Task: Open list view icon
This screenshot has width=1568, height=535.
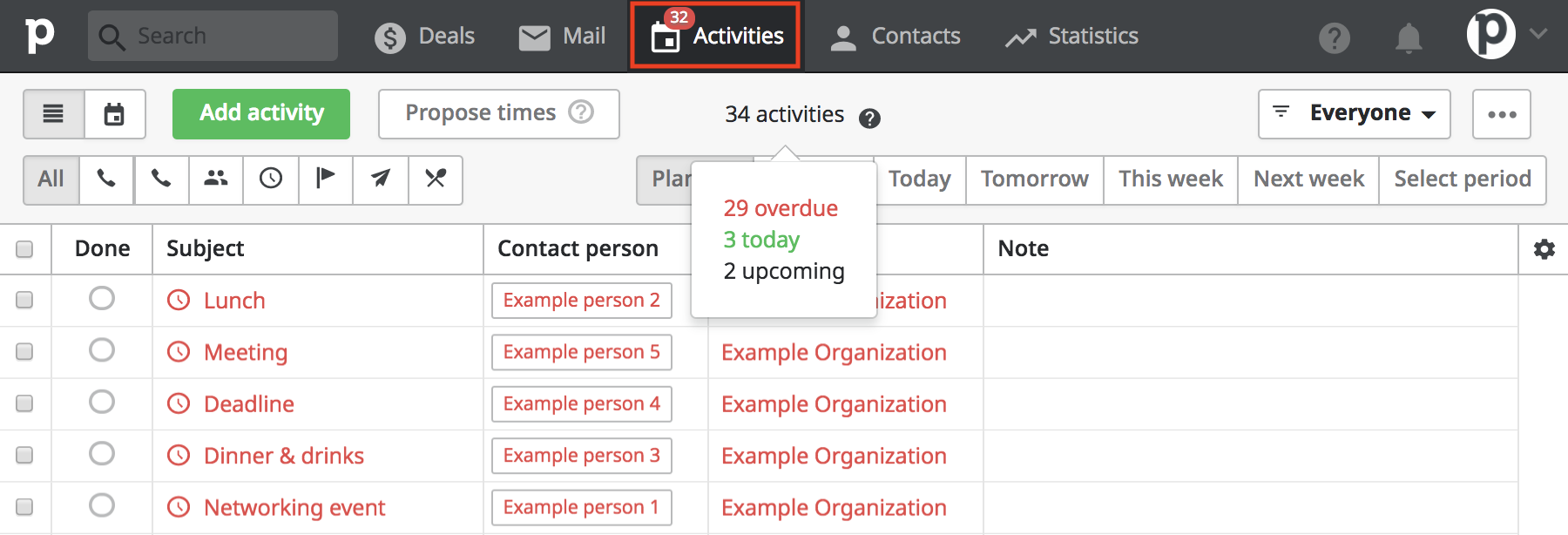Action: point(53,114)
